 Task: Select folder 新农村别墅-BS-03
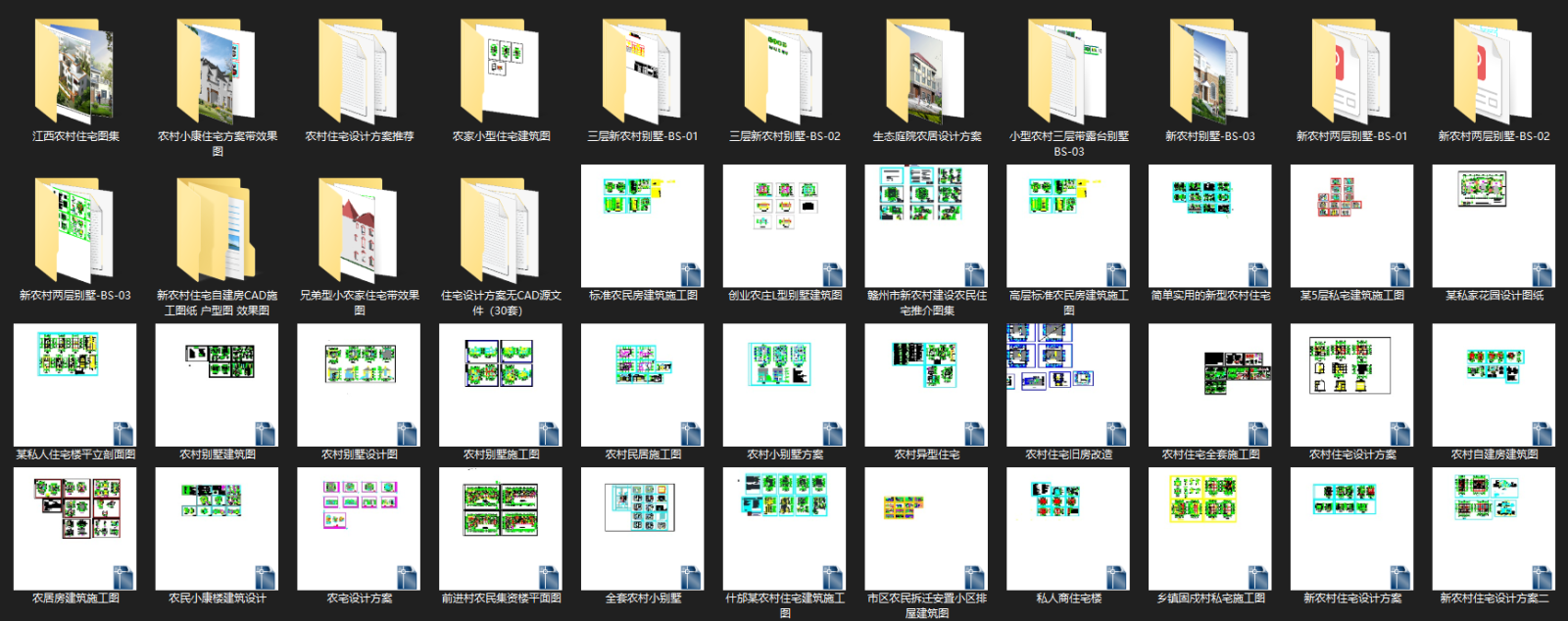1210,71
